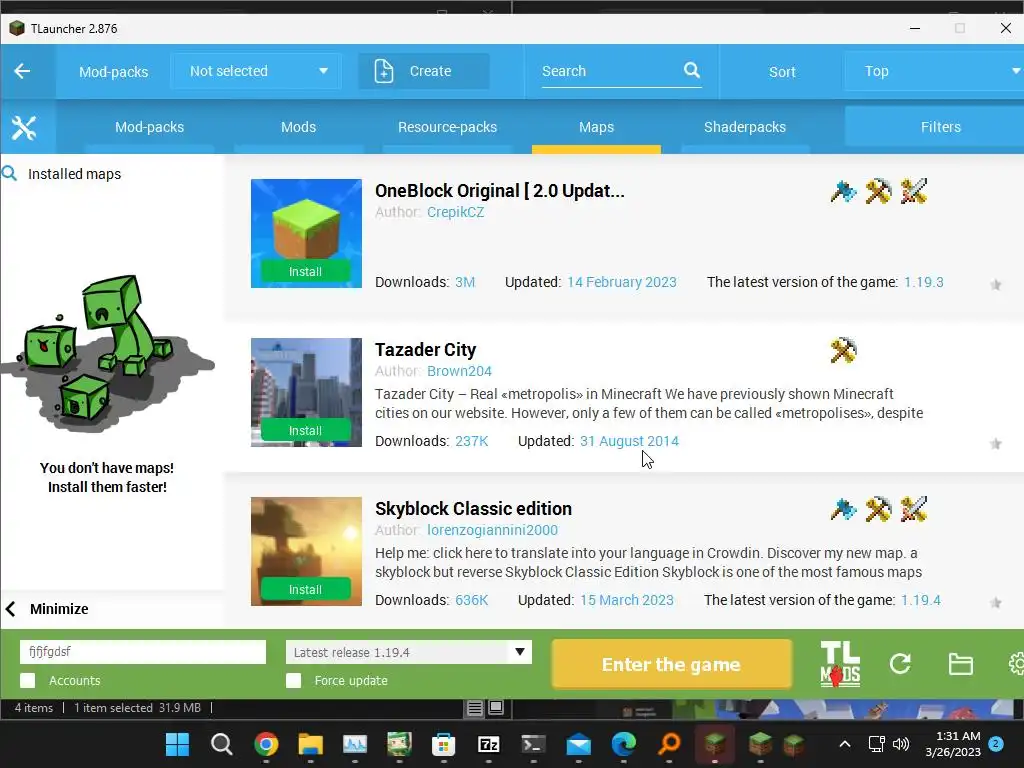1024x768 pixels.
Task: Click the crossed pickaxes icon on Skyblock Classic
Action: click(x=878, y=509)
